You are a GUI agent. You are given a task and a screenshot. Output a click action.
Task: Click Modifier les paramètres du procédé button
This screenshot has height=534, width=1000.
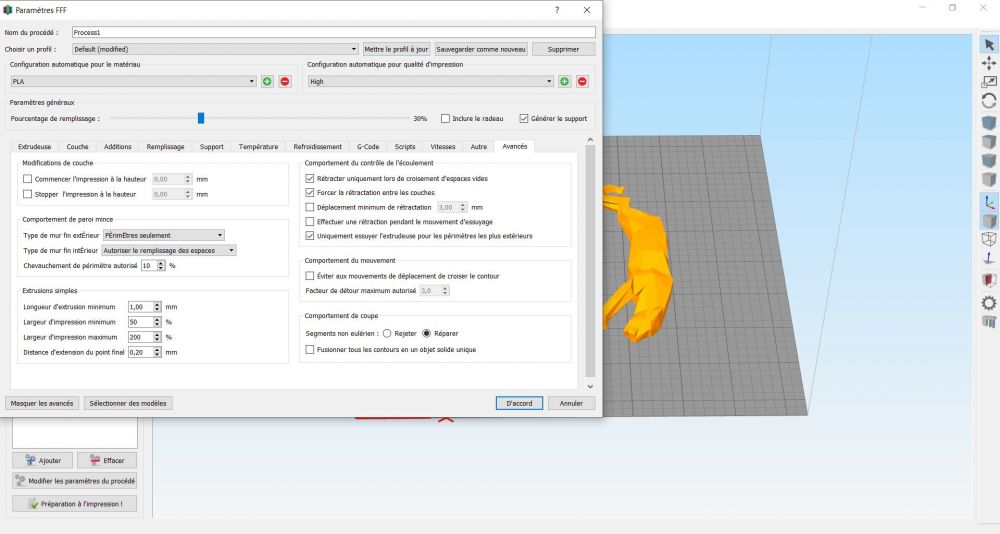(x=75, y=481)
